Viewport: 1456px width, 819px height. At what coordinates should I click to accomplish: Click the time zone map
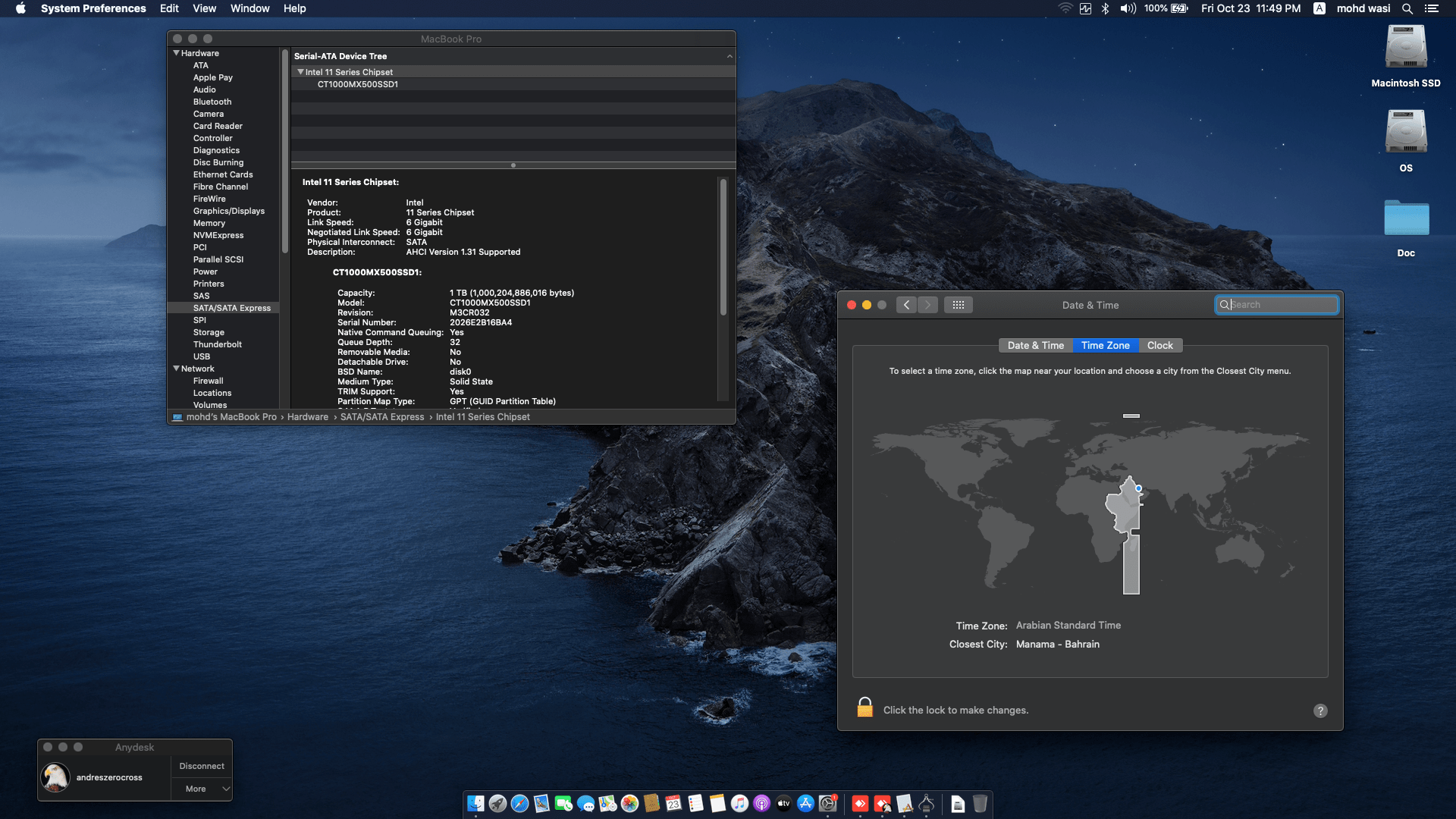[1090, 503]
